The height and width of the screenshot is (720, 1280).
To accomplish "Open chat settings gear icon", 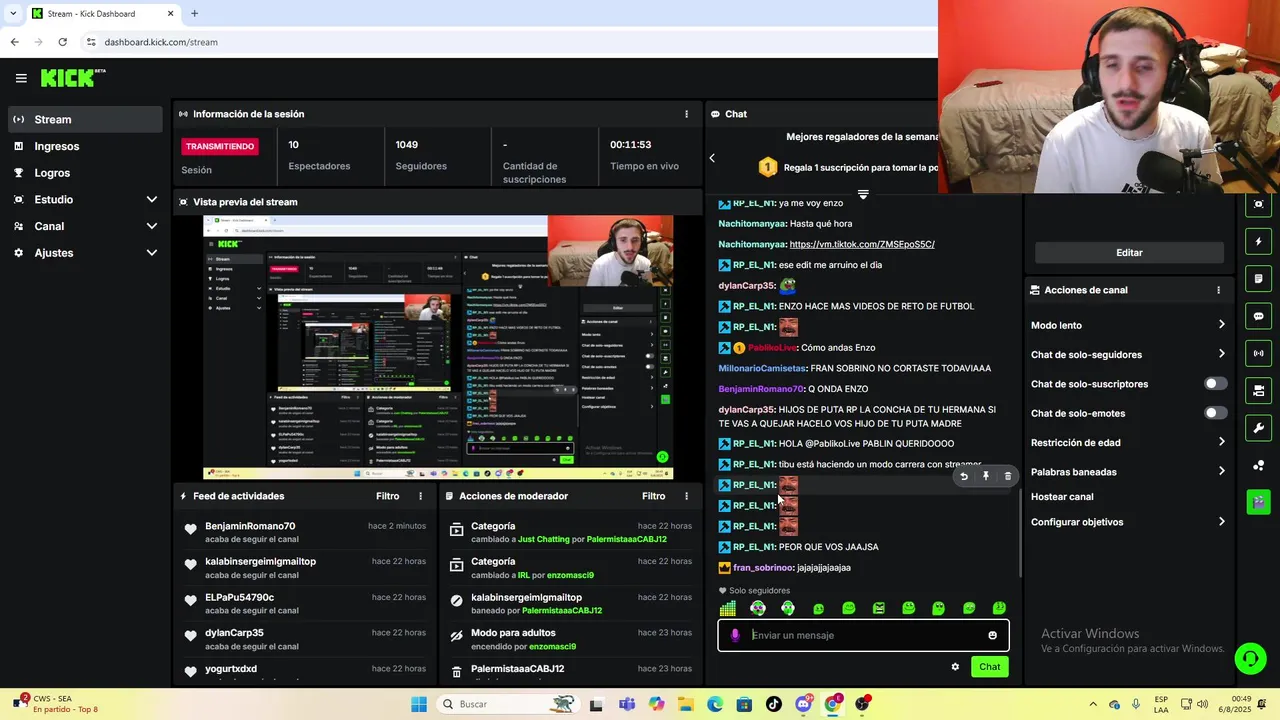I will [955, 667].
